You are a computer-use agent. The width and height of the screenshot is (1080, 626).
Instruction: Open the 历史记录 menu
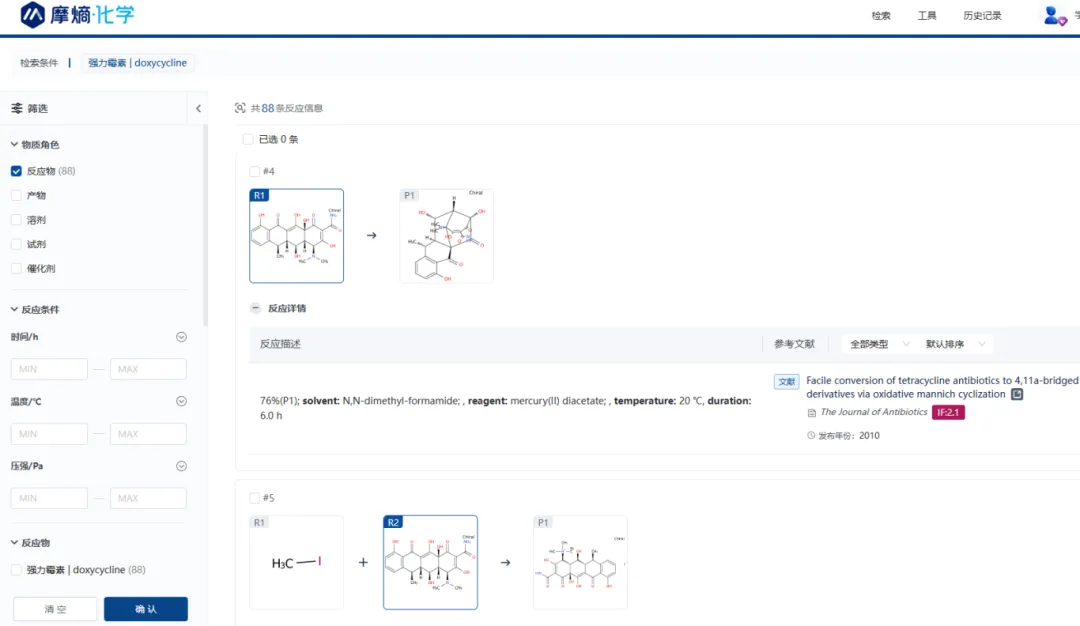[981, 15]
